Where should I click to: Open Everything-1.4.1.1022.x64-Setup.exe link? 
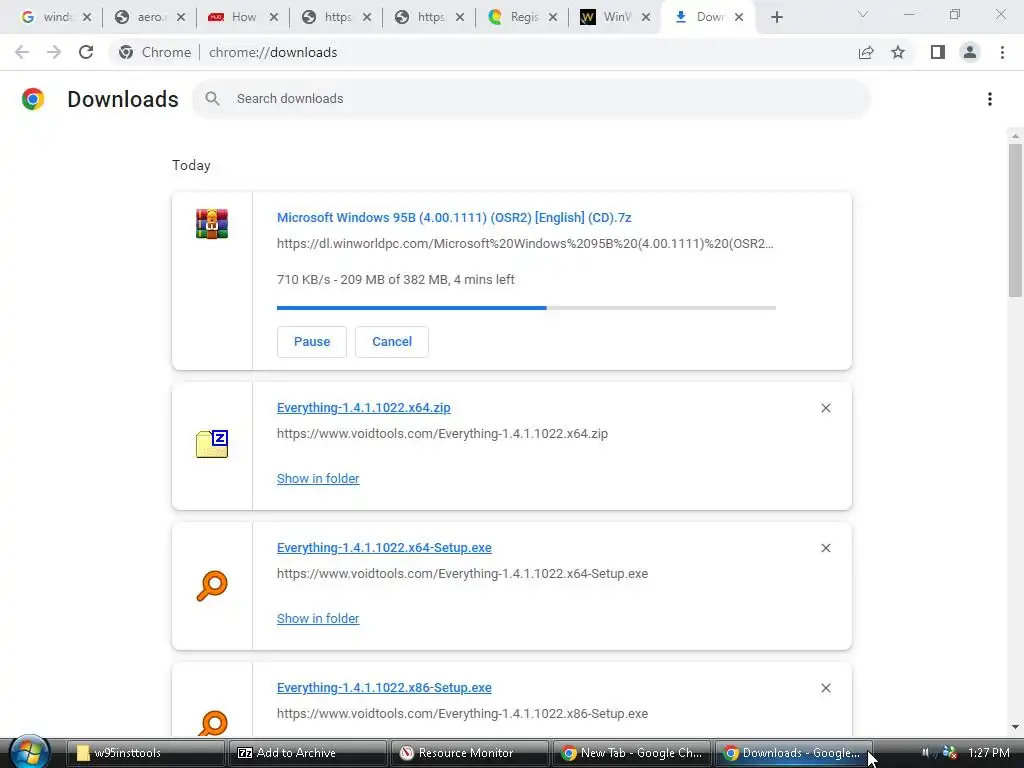384,548
